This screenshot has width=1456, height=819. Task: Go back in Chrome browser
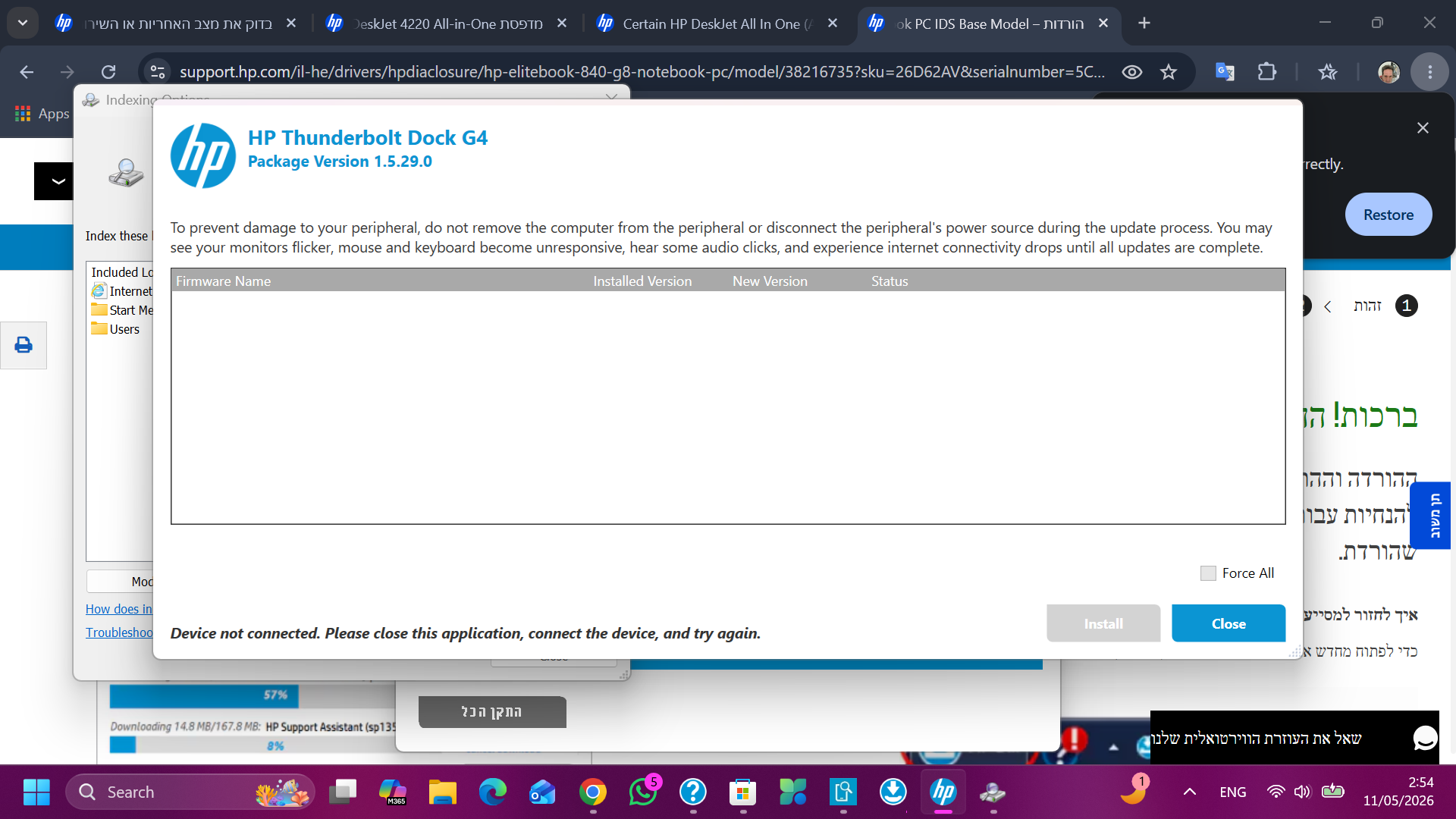coord(27,72)
